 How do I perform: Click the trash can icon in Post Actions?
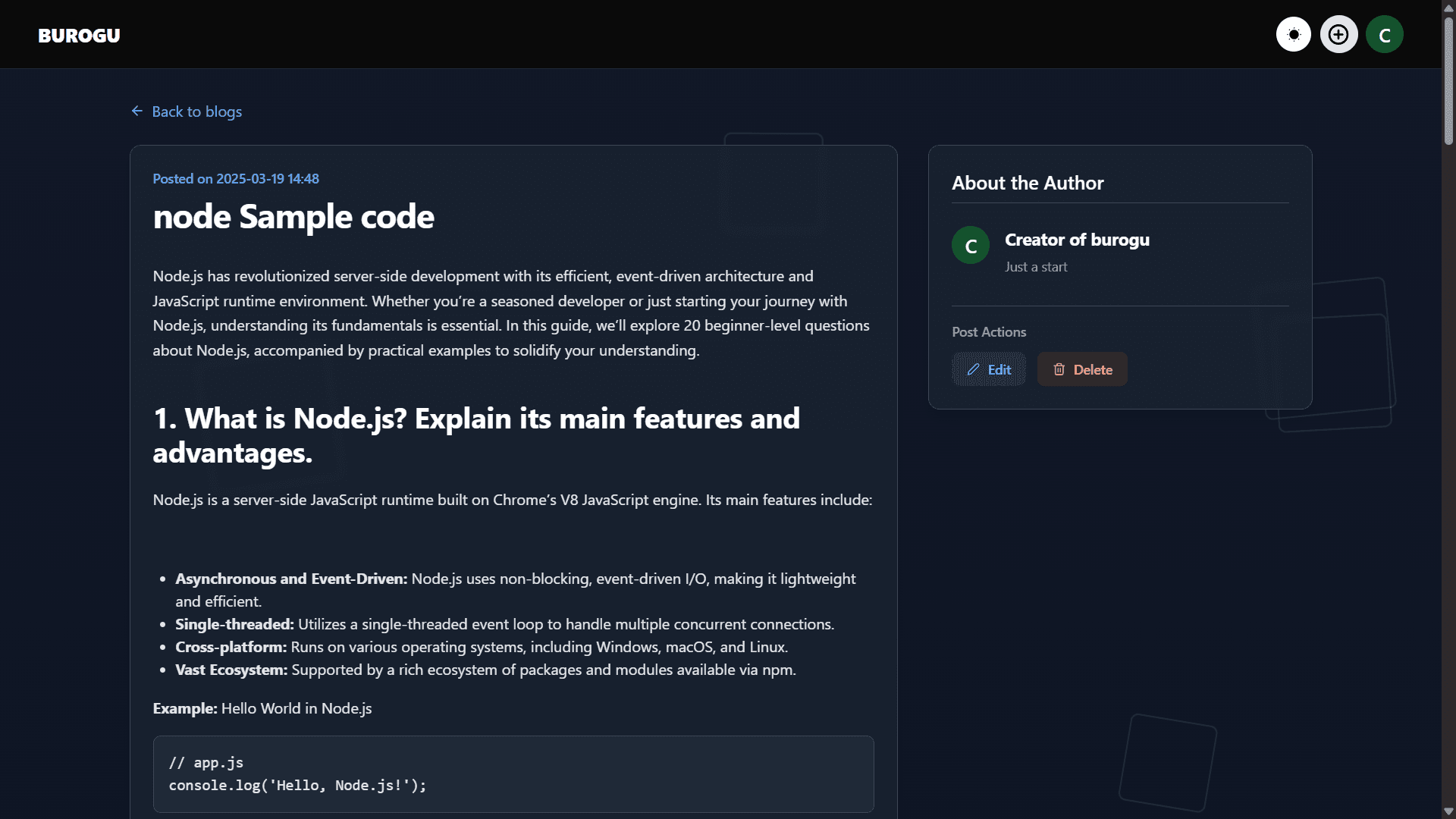coord(1059,370)
